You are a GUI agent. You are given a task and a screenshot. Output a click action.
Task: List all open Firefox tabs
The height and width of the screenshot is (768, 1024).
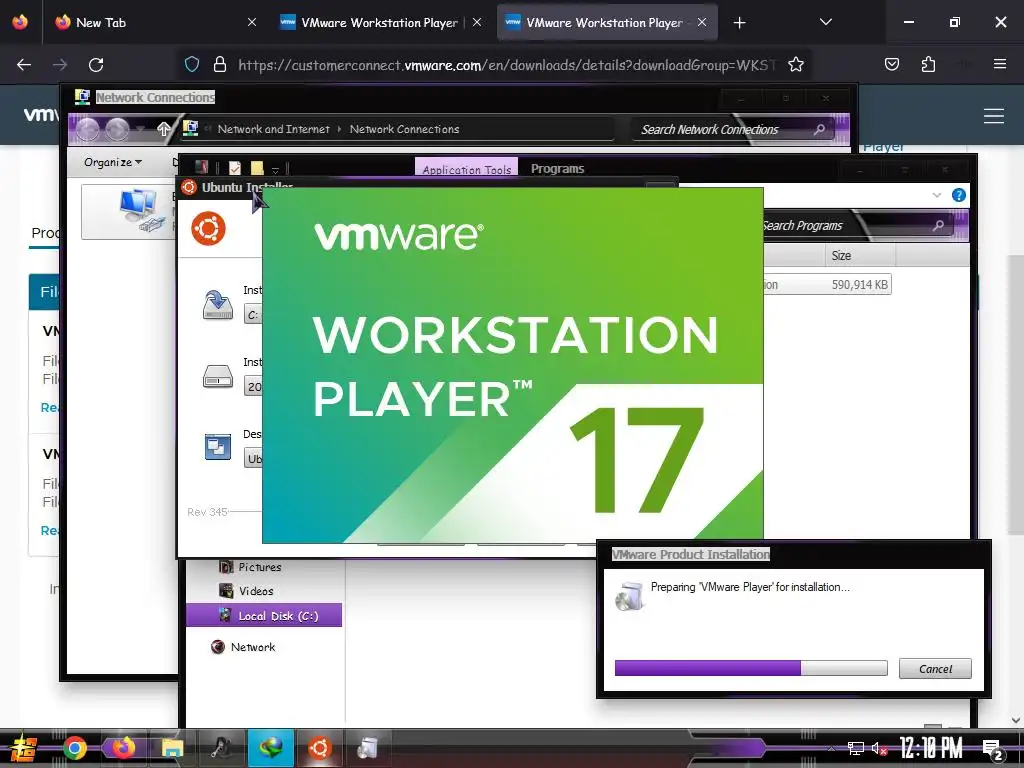pyautogui.click(x=825, y=22)
